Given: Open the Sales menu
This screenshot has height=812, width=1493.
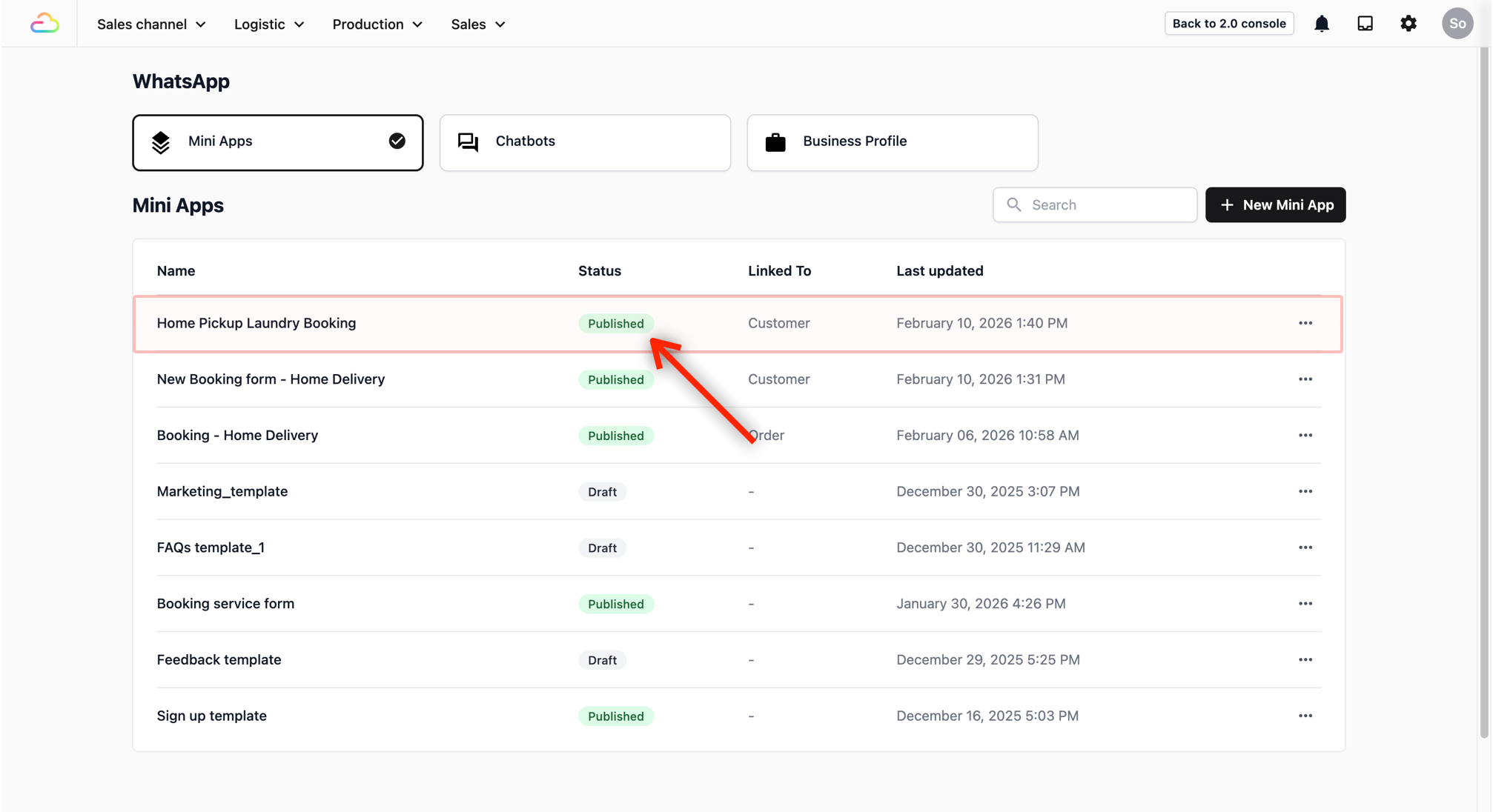Looking at the screenshot, I should coord(477,24).
